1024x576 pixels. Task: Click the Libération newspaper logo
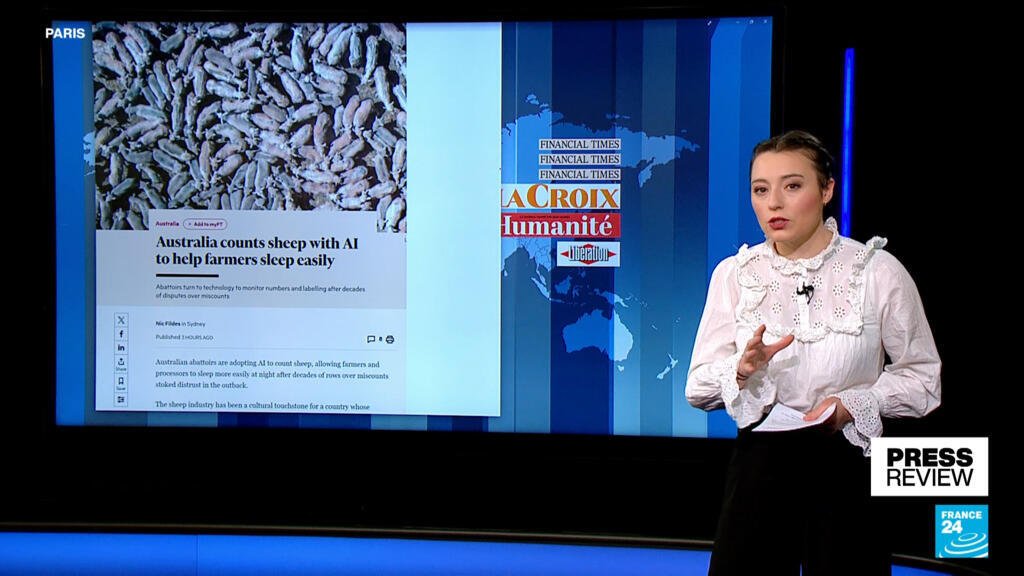point(588,254)
